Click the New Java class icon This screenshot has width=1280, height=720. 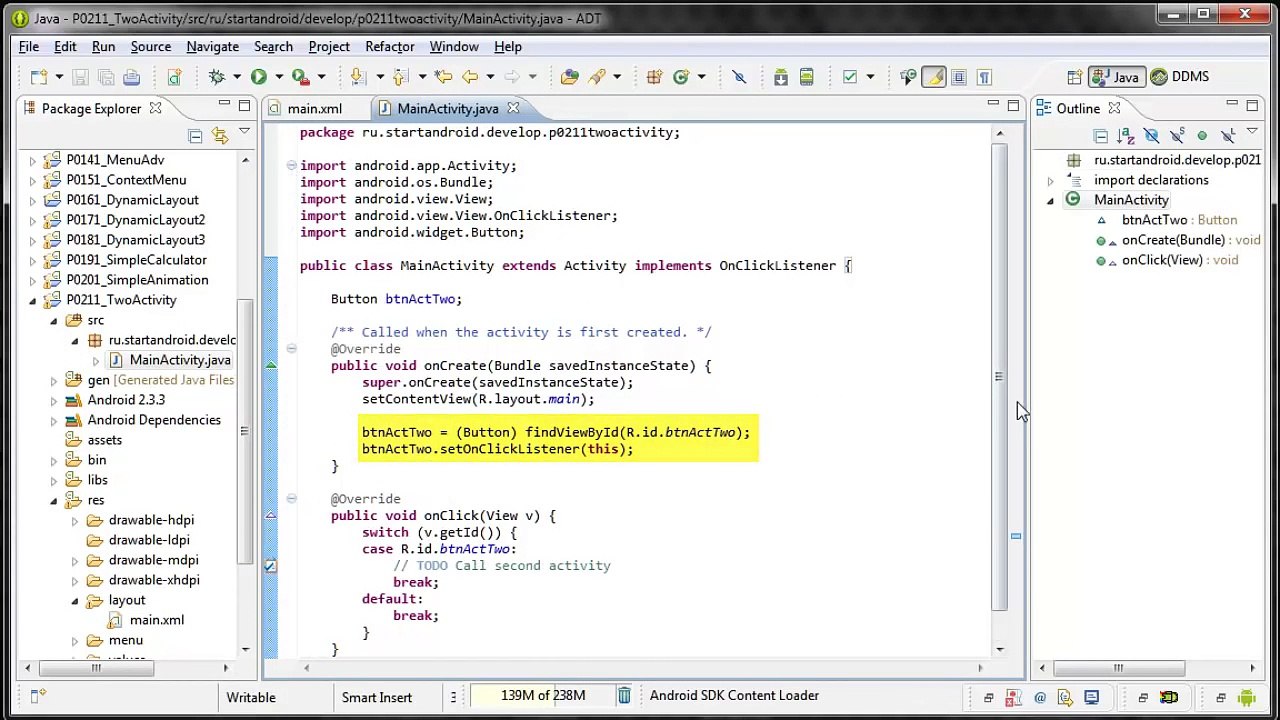pos(681,77)
